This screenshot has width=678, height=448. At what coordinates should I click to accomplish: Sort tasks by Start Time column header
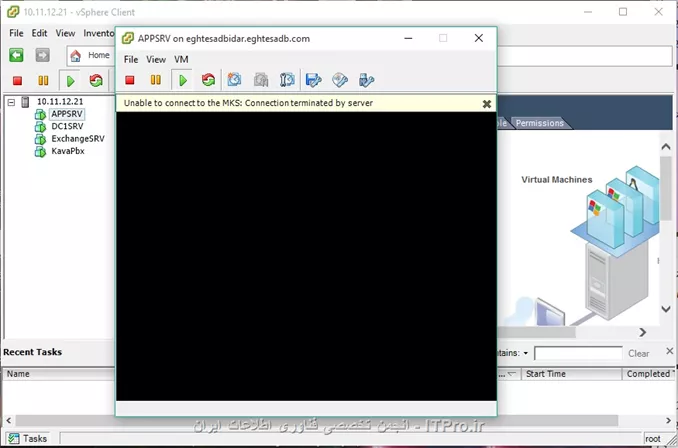coord(571,374)
